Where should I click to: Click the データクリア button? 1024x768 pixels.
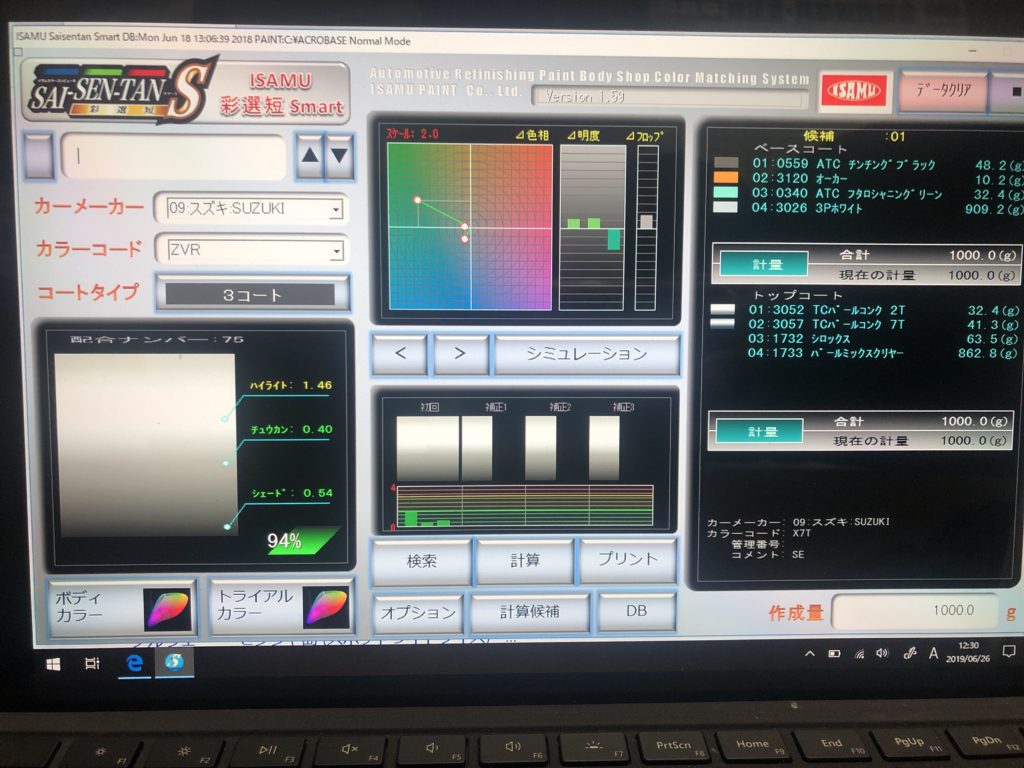click(944, 90)
